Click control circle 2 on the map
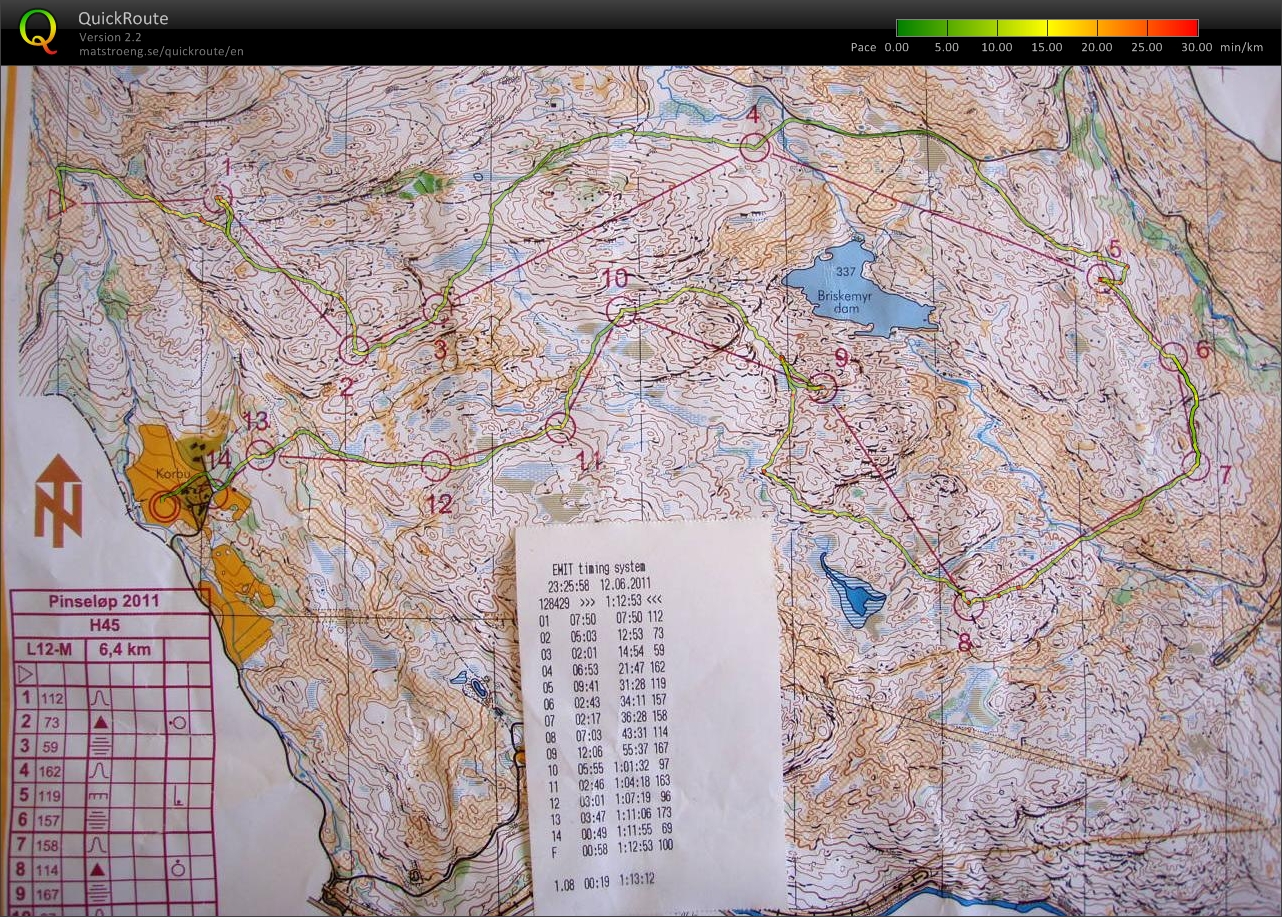This screenshot has width=1282, height=917. point(354,348)
